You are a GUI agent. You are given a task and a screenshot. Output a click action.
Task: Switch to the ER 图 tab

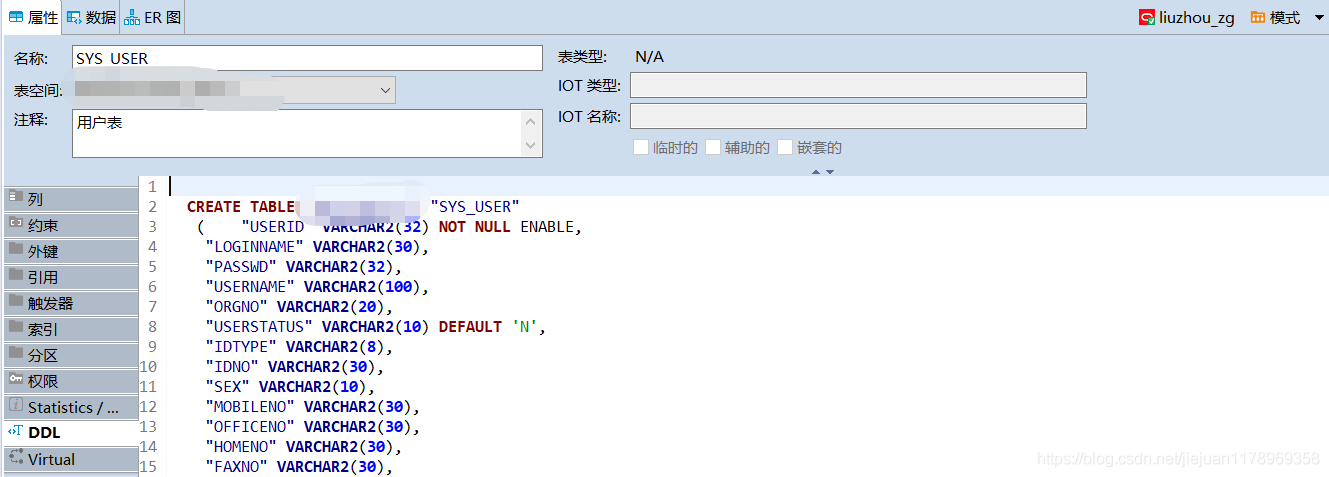tap(154, 17)
